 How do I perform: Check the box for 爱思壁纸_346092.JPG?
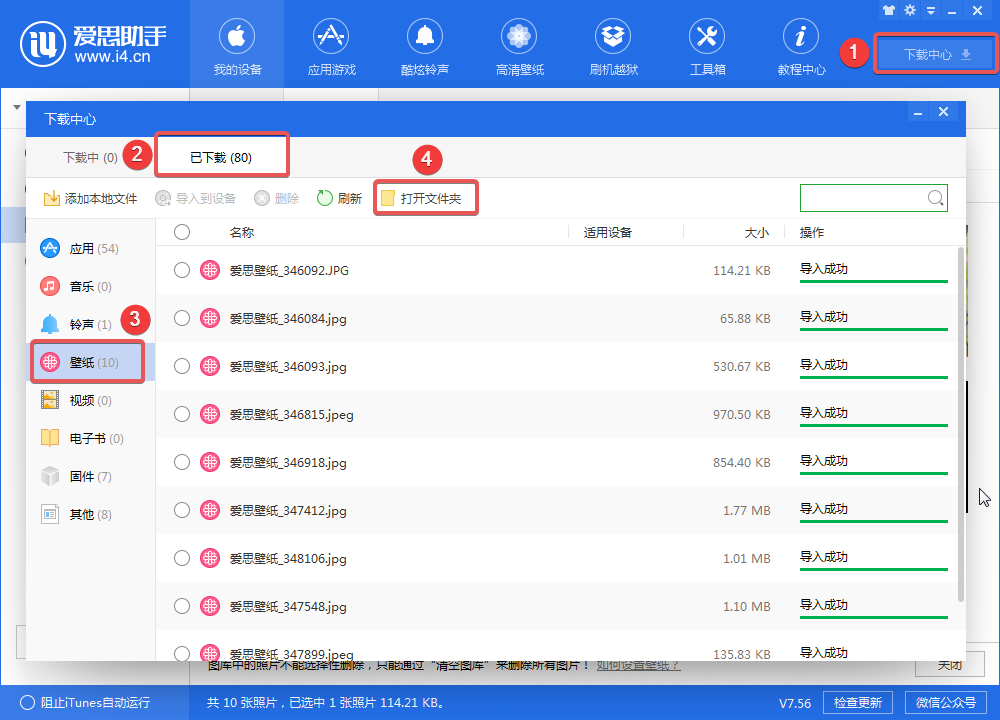181,269
